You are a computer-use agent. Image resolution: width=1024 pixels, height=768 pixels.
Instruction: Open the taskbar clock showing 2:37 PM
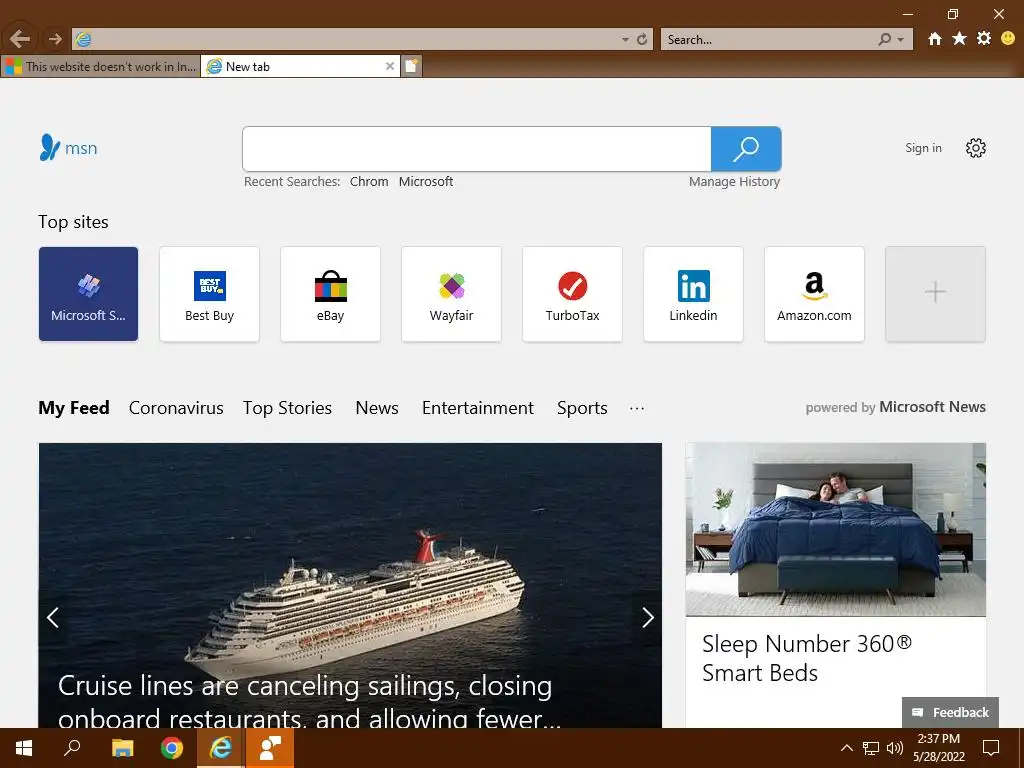tap(939, 748)
